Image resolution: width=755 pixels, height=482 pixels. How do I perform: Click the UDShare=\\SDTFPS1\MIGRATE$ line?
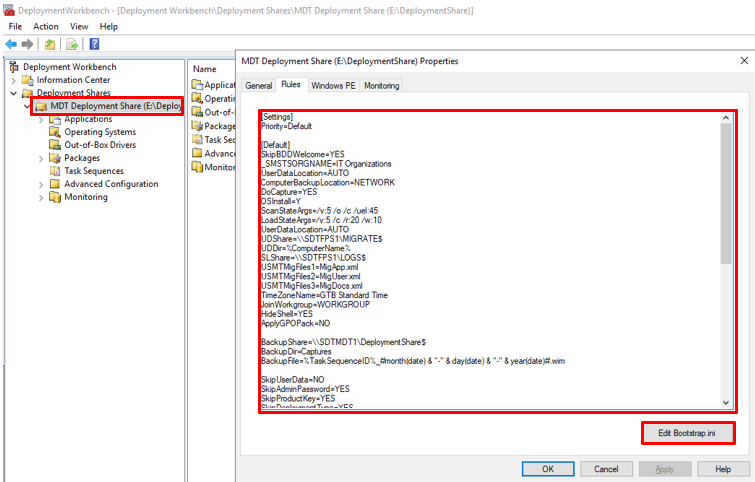[x=322, y=239]
